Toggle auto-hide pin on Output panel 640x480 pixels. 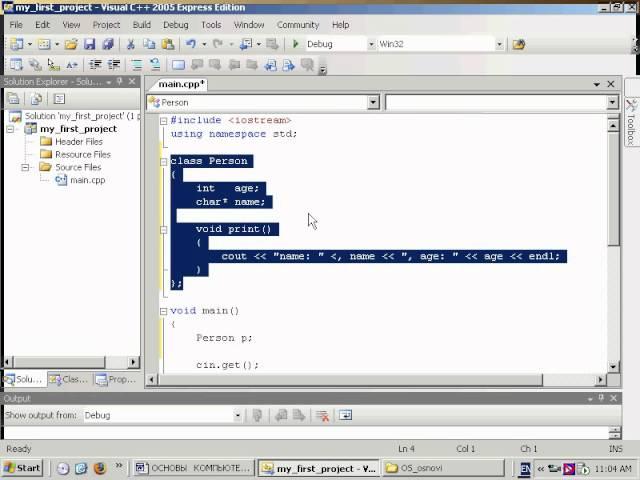601,398
